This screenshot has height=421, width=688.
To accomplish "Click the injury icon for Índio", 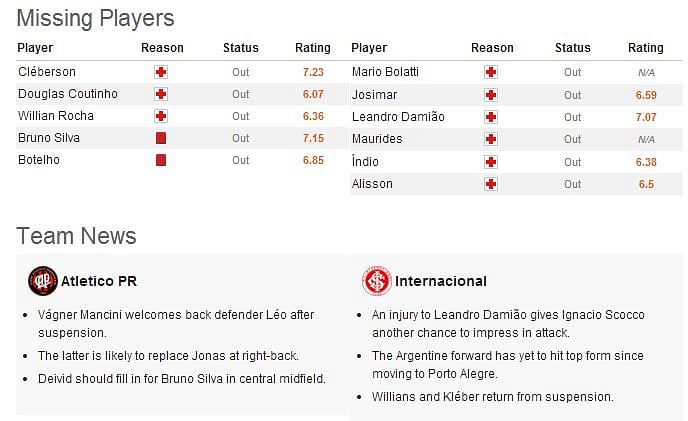I will 491,162.
